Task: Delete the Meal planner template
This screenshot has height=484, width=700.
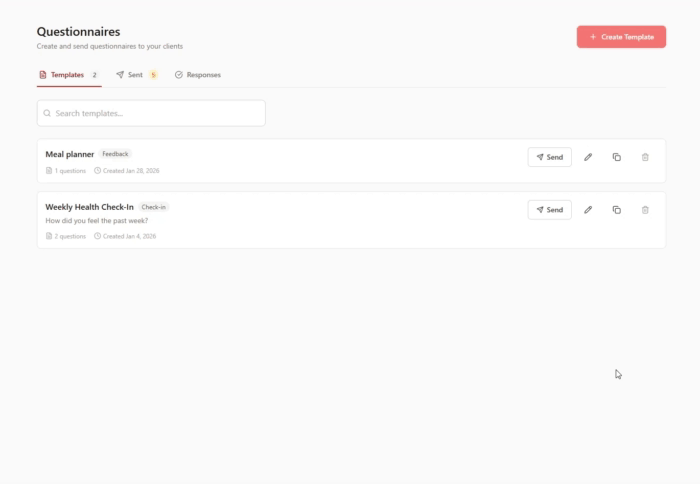Action: coord(645,157)
